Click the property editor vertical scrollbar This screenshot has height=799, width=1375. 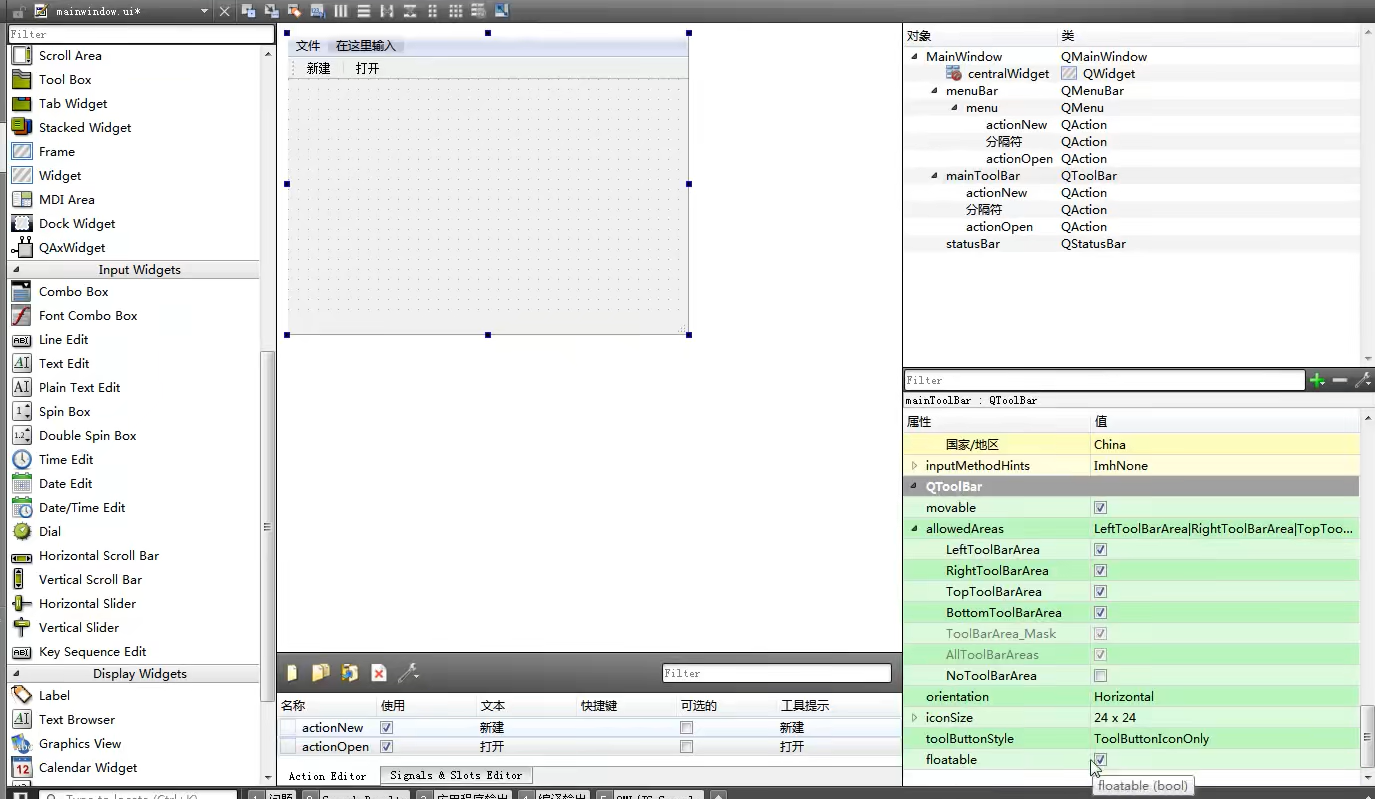[1367, 737]
